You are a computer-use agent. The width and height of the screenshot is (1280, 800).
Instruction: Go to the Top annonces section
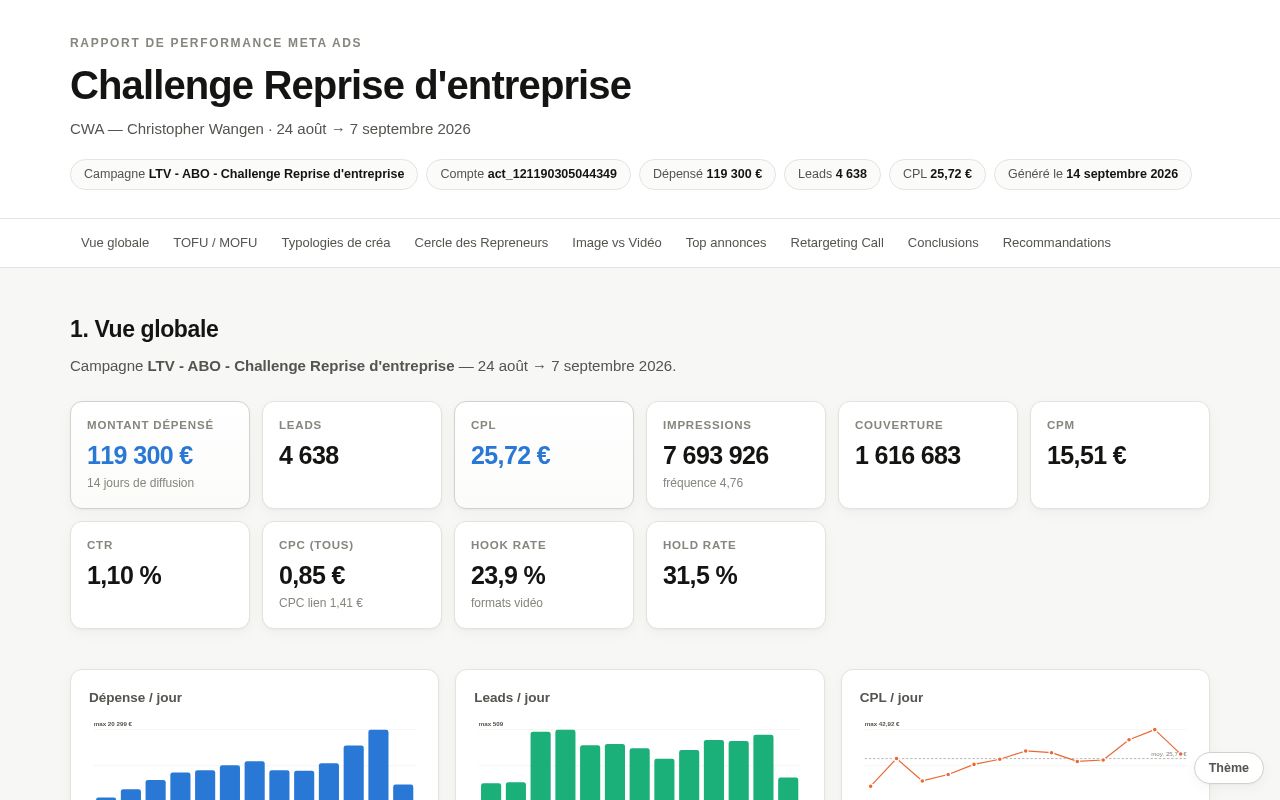coord(726,243)
